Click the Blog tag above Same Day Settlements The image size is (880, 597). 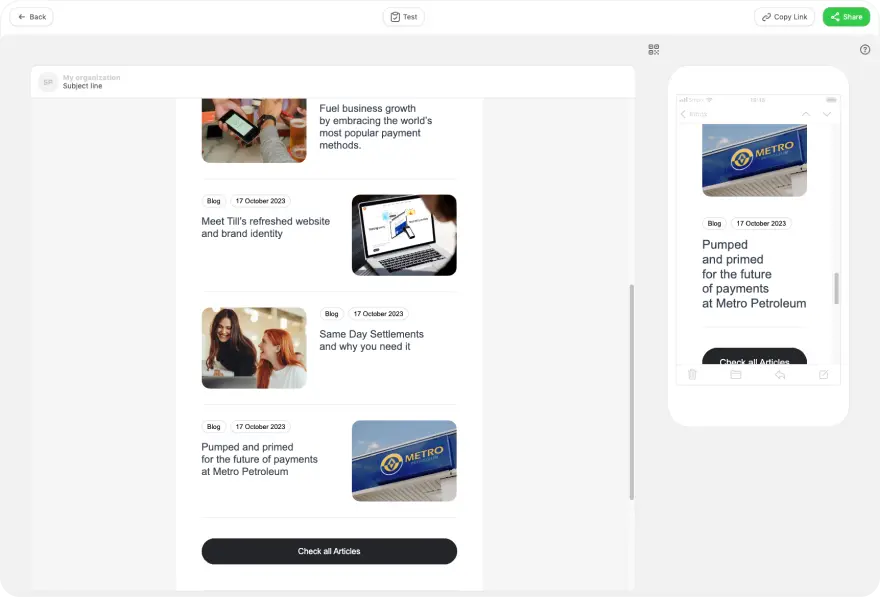332,314
